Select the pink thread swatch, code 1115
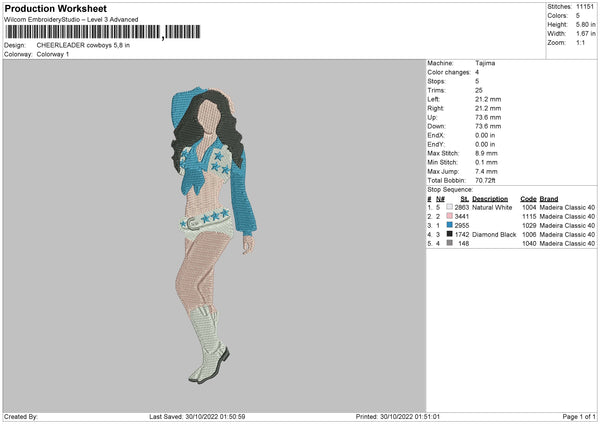600x424 pixels. [x=450, y=216]
